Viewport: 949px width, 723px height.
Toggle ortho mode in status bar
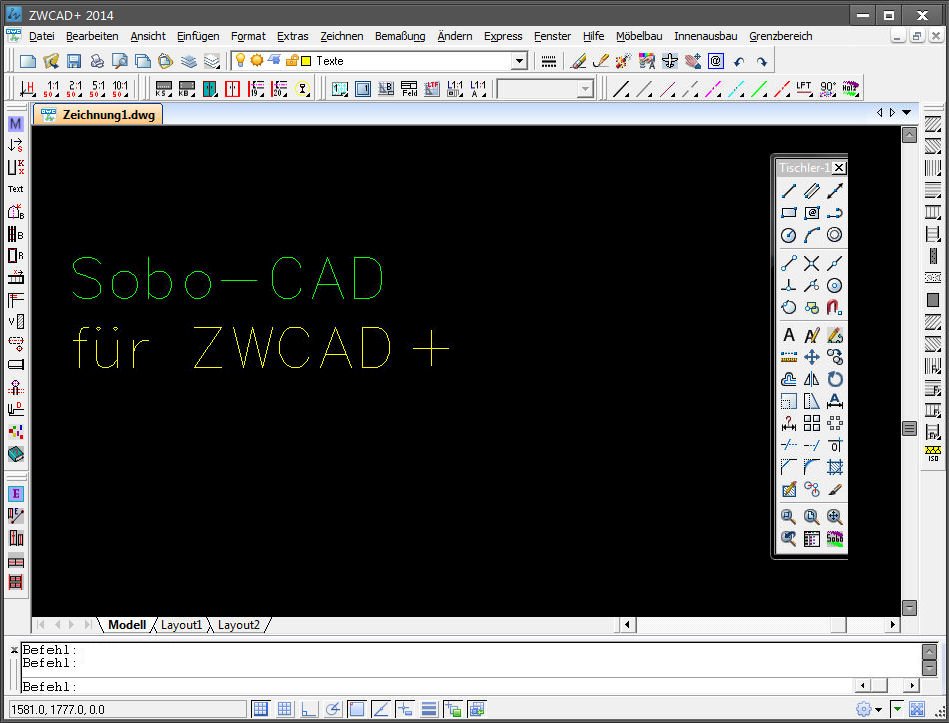coord(309,708)
